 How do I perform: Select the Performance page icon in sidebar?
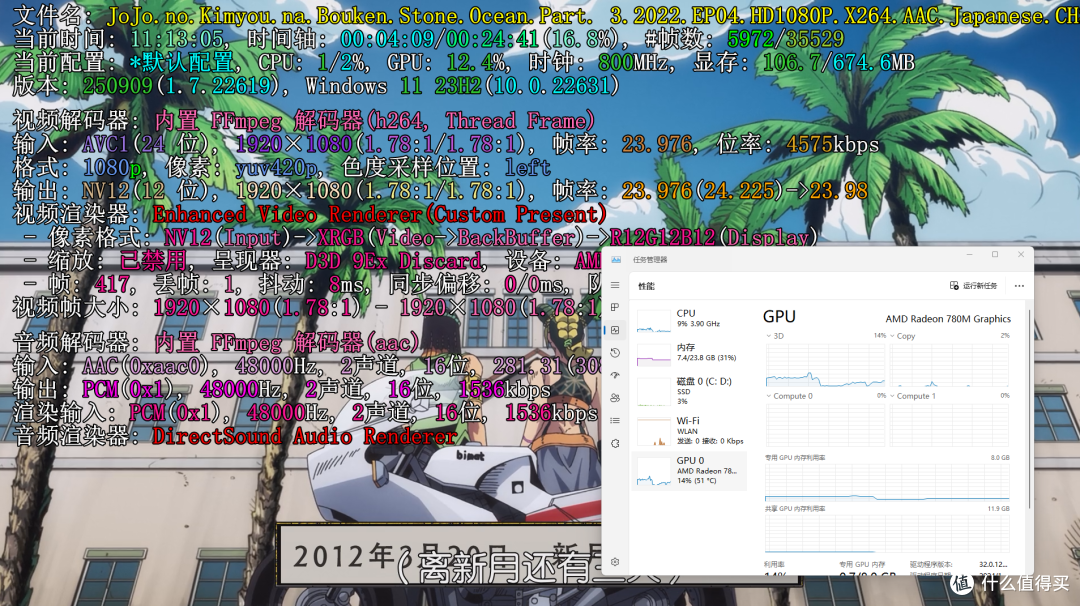coord(615,330)
